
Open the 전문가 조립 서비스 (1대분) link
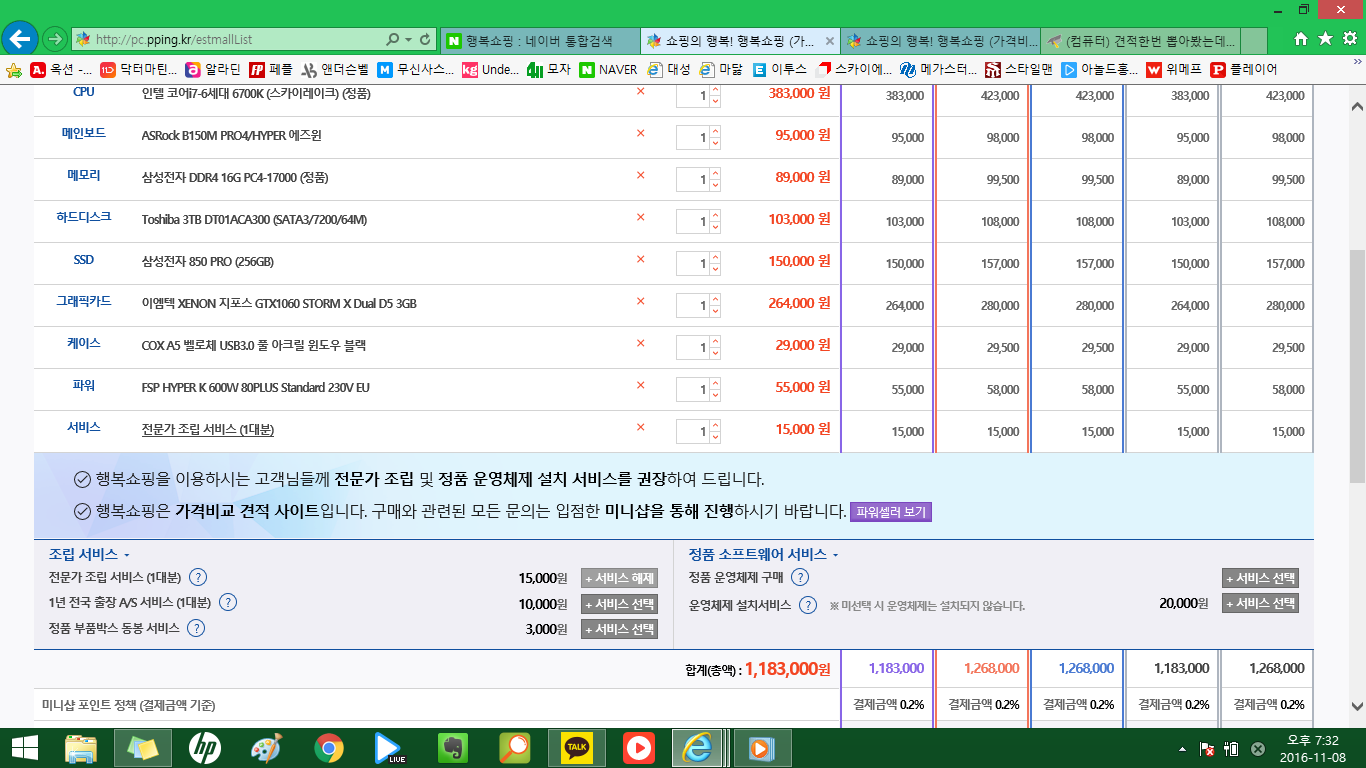(208, 429)
